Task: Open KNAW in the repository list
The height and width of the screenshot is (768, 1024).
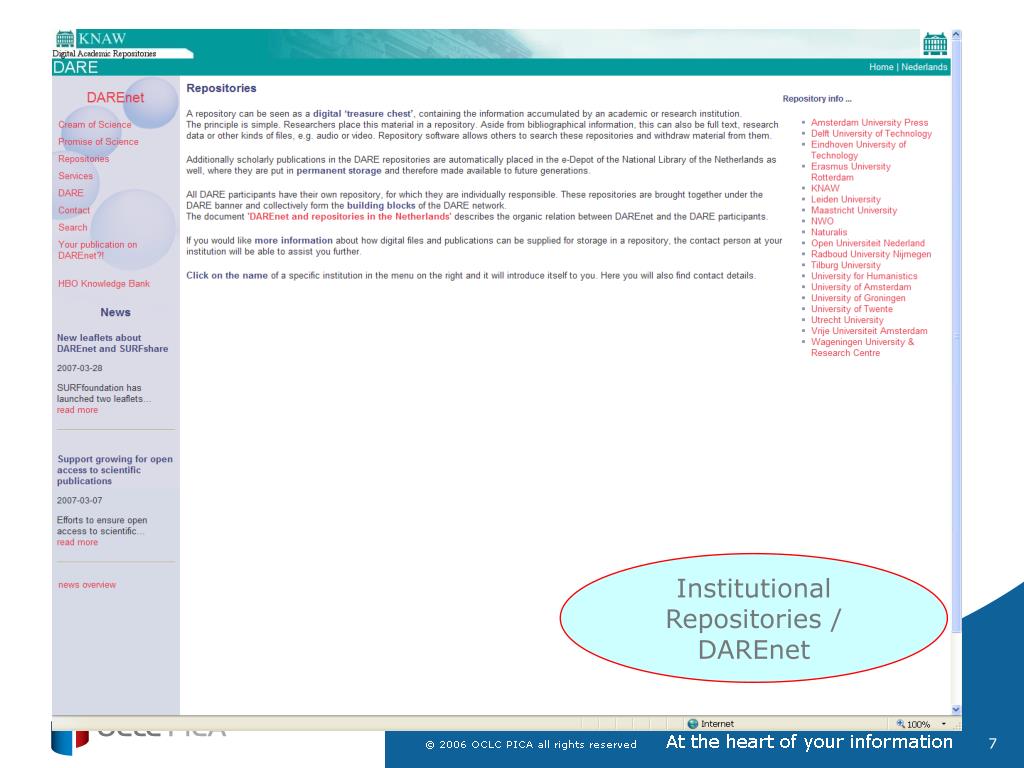Action: (825, 188)
